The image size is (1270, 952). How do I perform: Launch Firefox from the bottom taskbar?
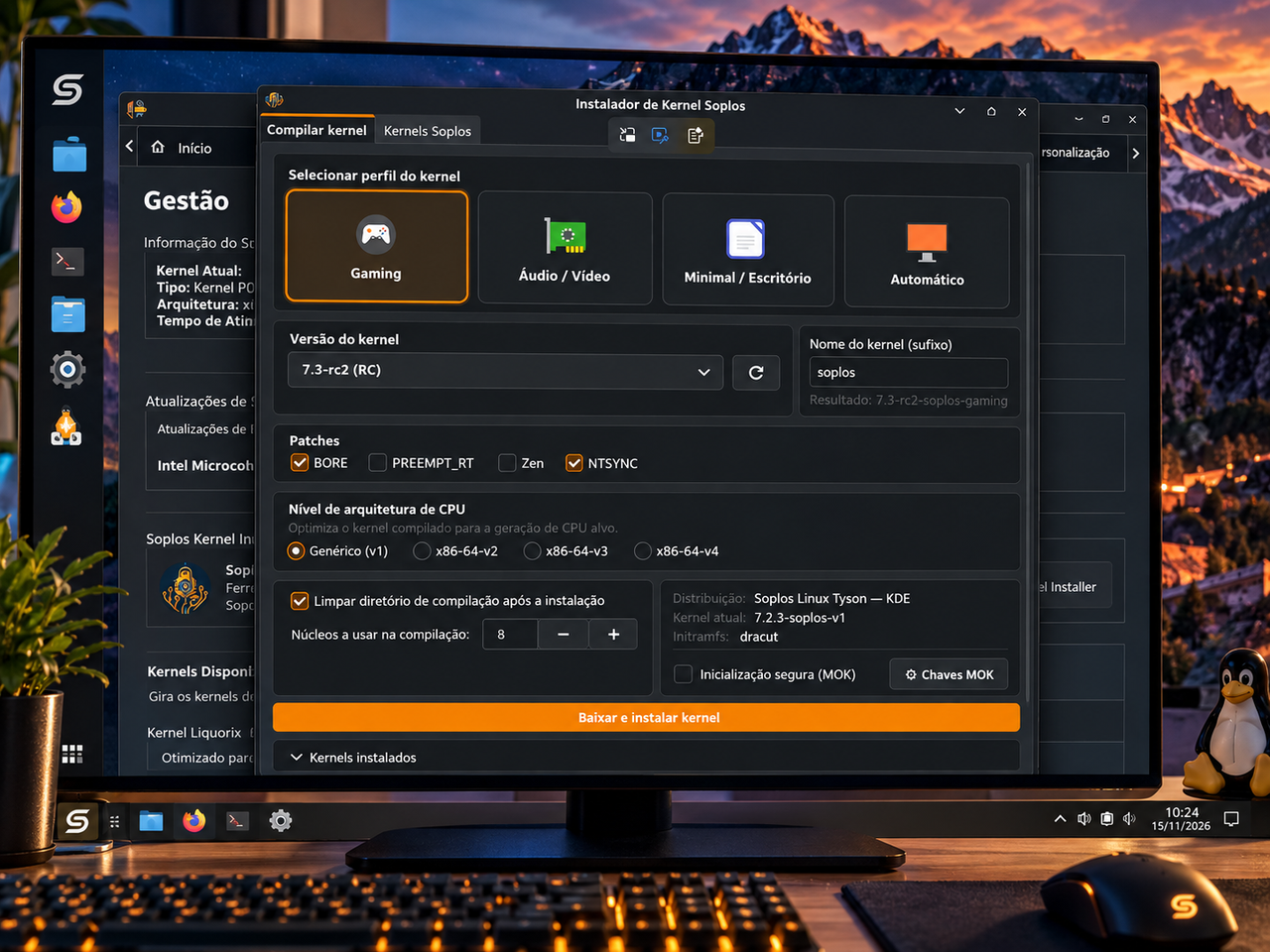[x=194, y=821]
